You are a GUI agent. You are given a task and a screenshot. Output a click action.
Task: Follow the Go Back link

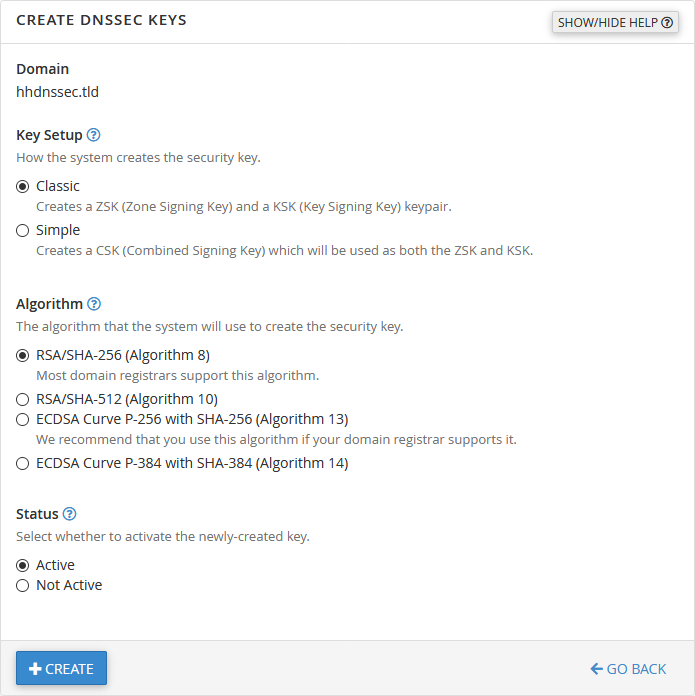pyautogui.click(x=628, y=669)
